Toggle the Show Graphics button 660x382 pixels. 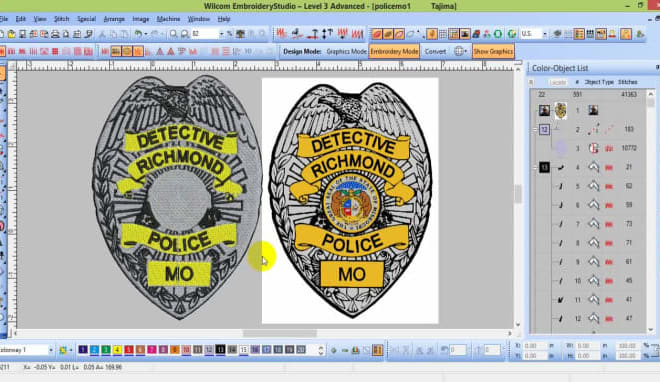[493, 51]
